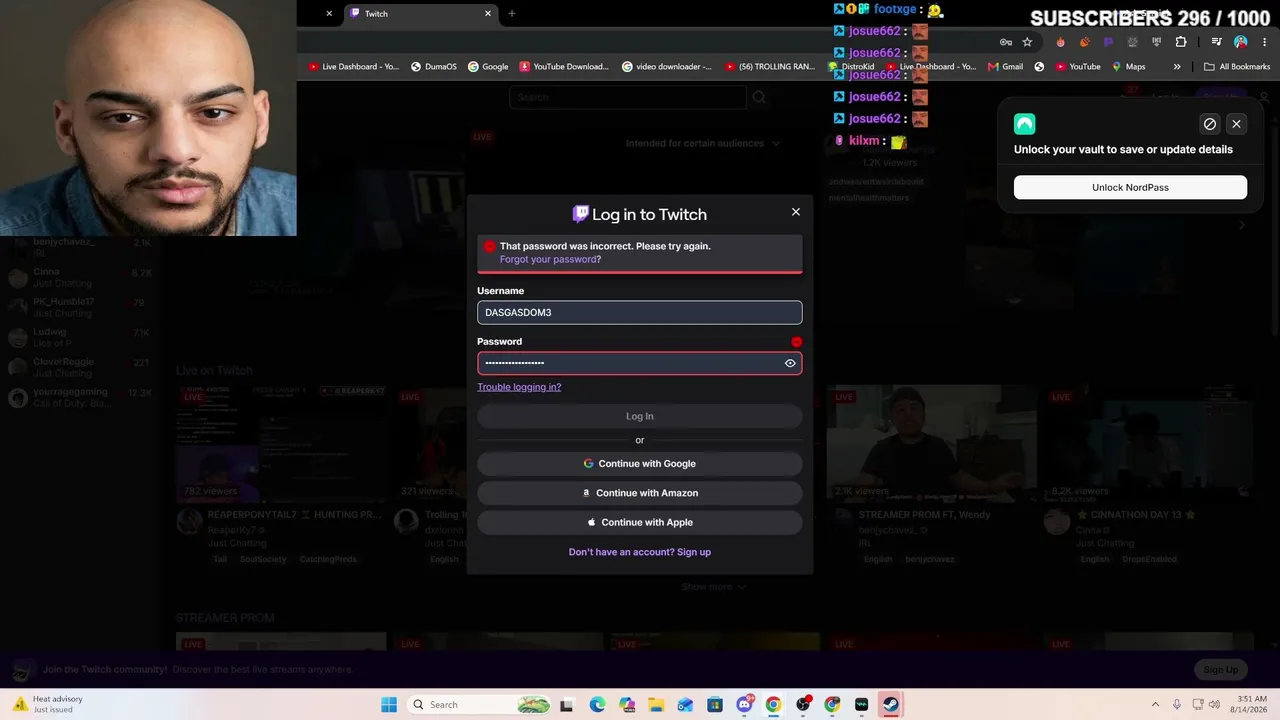Close the Twitch browser tab
The image size is (1280, 720).
pos(488,14)
